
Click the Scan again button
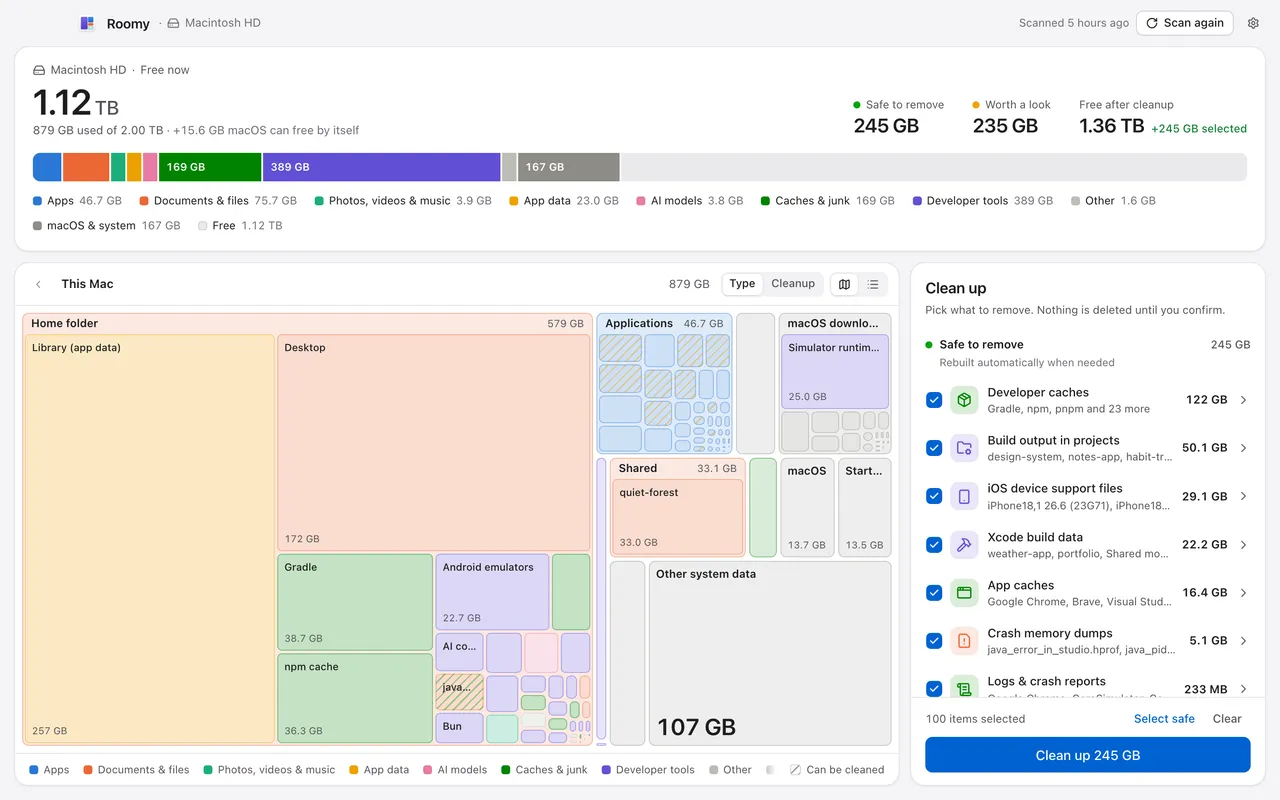click(1184, 23)
